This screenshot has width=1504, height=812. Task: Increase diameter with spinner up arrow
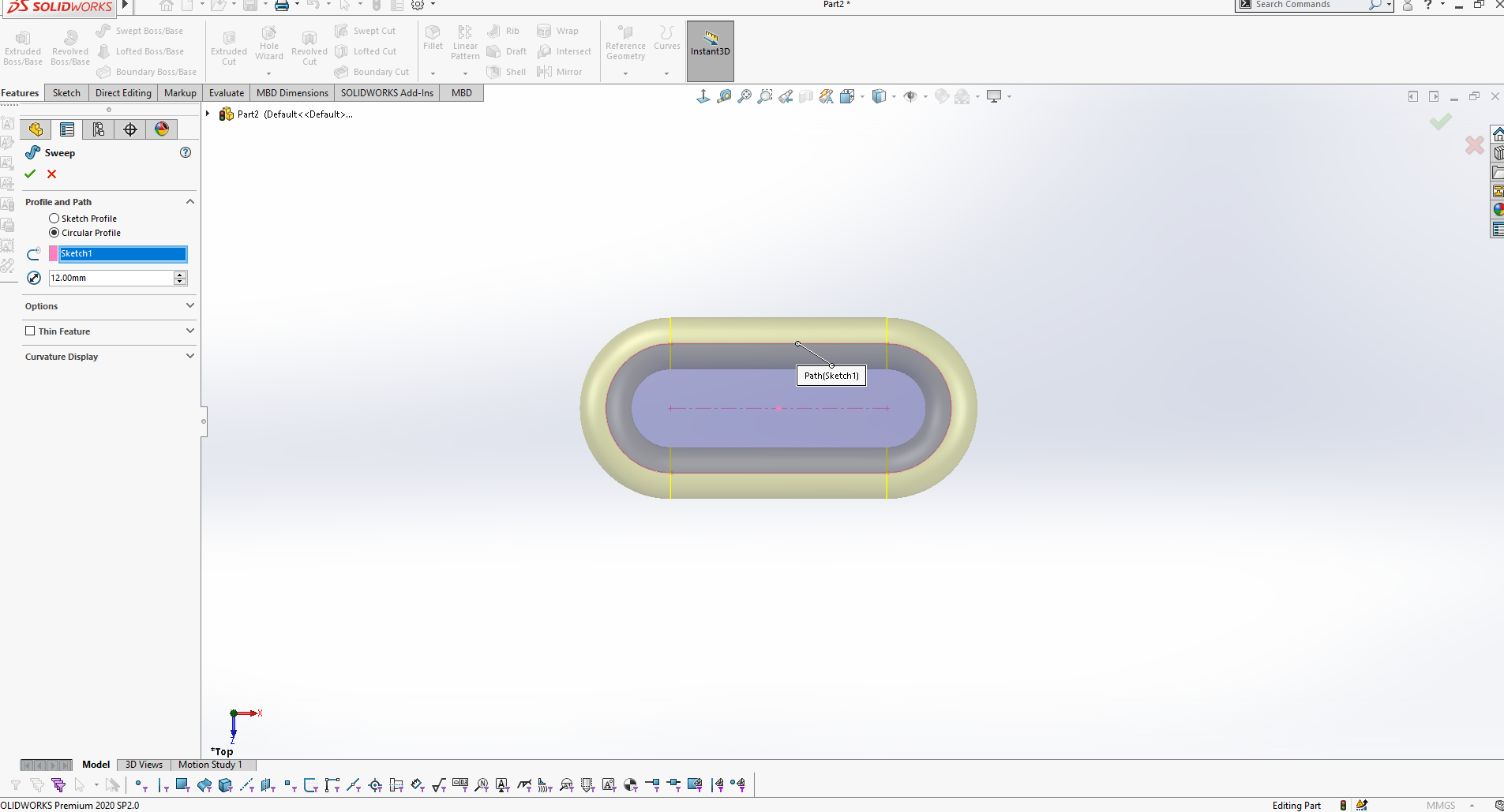(181, 275)
